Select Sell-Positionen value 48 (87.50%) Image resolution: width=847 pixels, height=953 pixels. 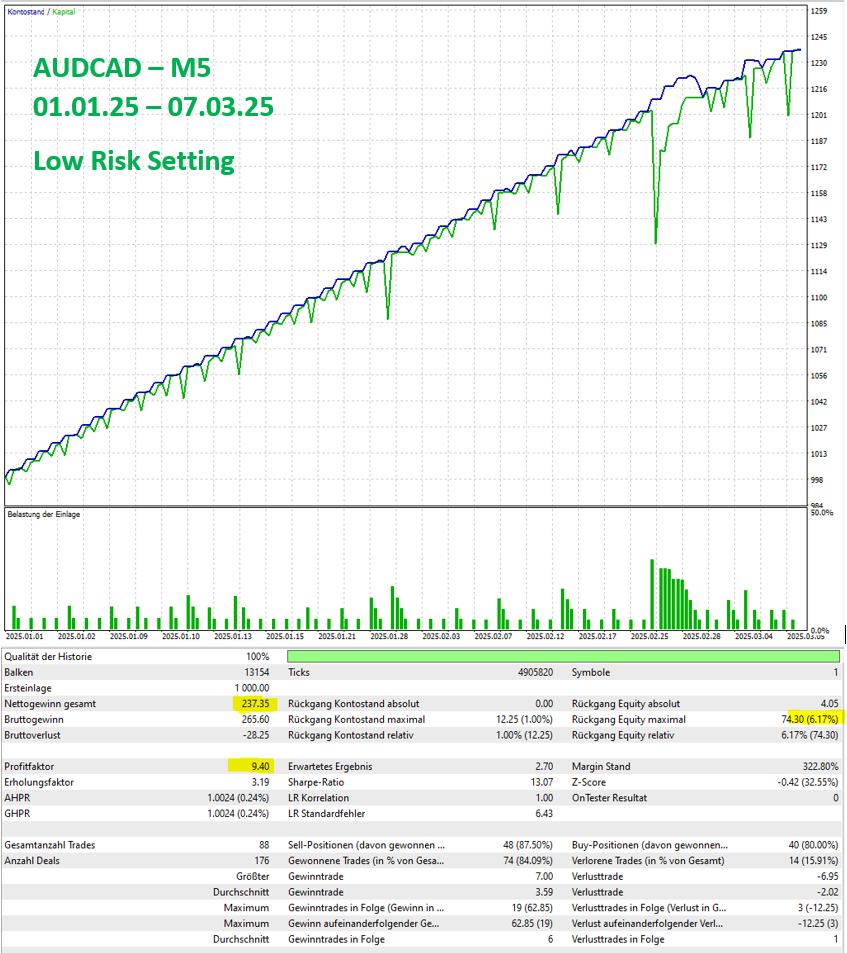point(528,845)
